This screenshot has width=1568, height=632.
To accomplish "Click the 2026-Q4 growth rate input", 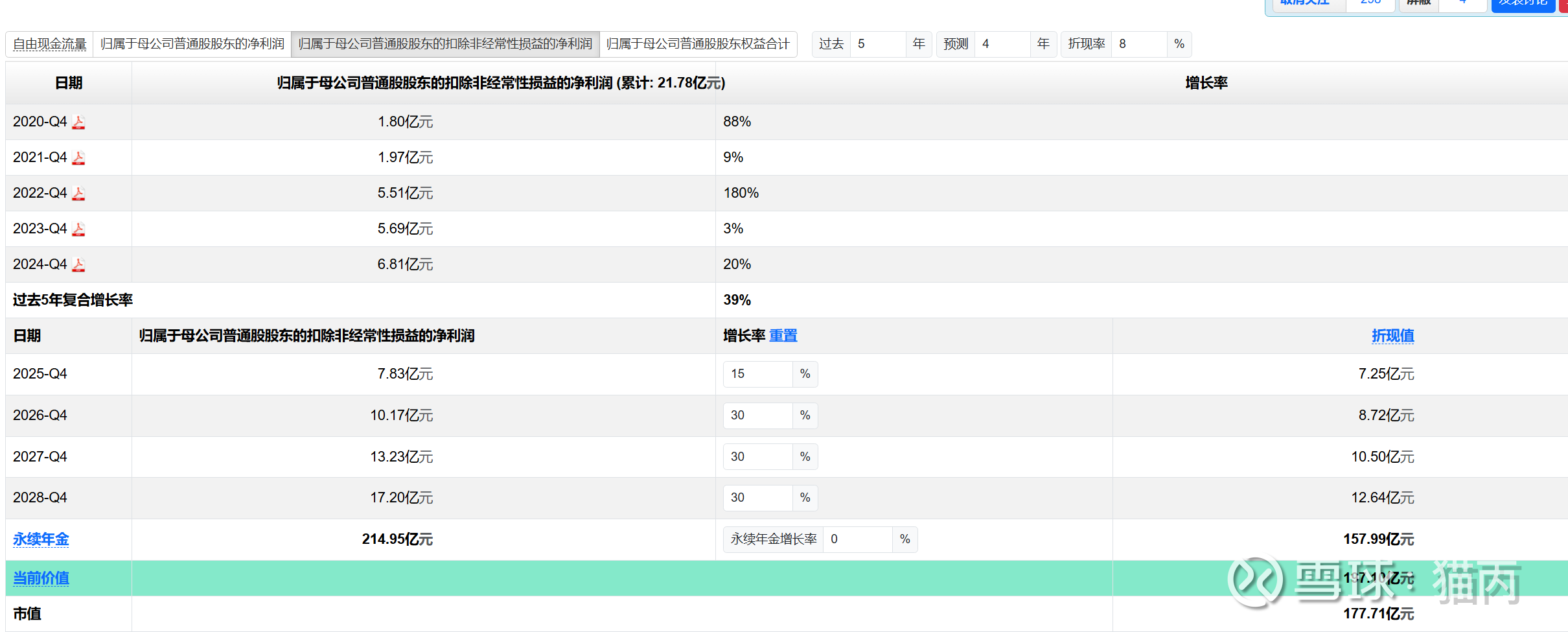I will point(757,415).
